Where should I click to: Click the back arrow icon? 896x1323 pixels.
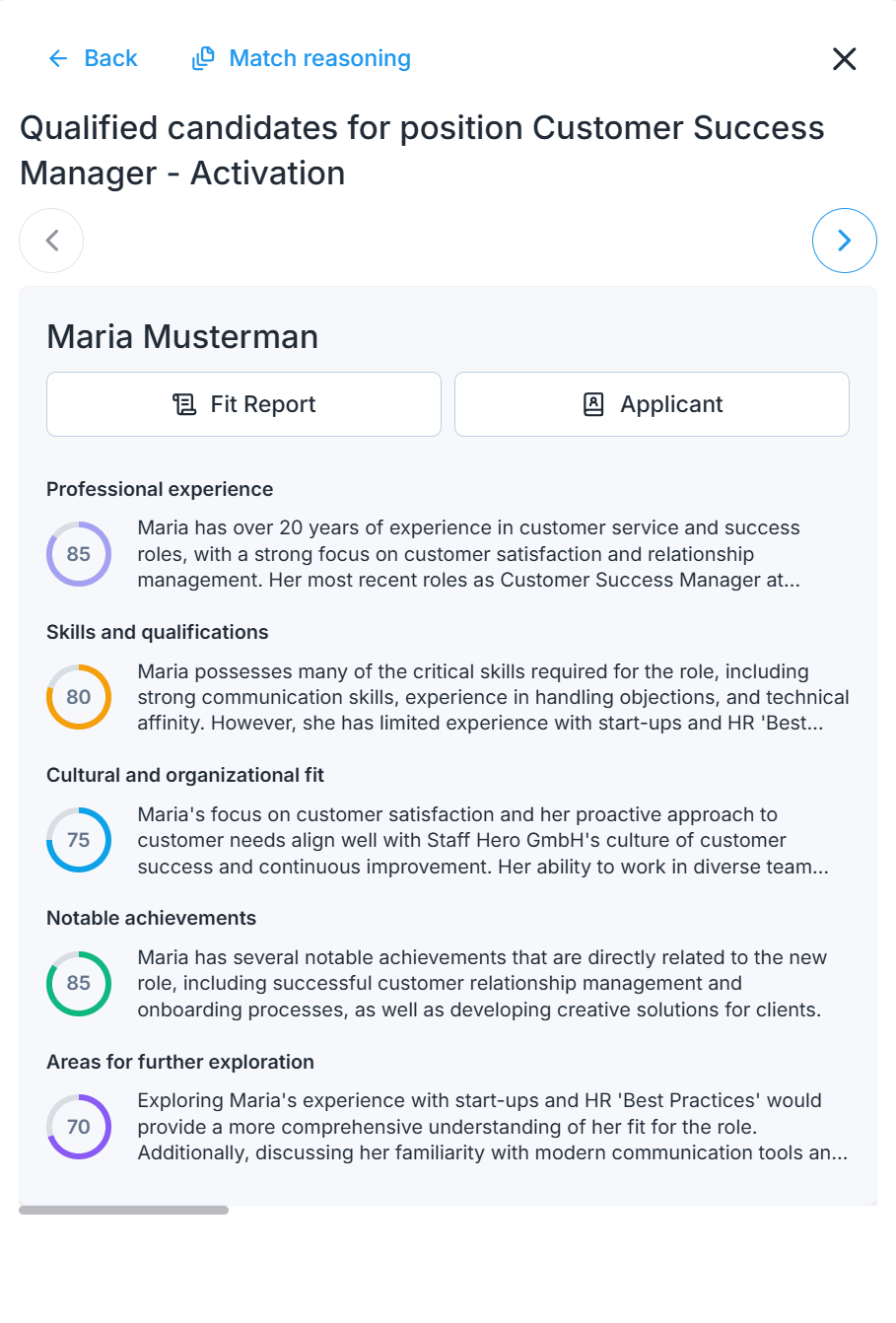point(58,59)
